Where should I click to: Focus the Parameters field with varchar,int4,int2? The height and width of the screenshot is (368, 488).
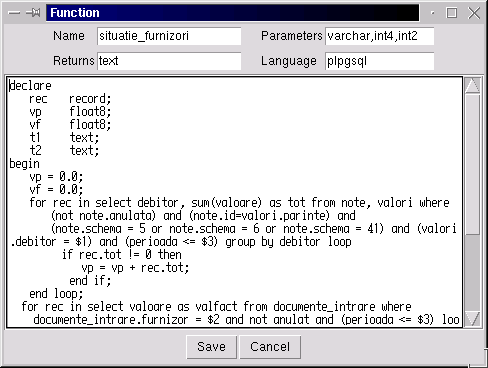coord(380,36)
